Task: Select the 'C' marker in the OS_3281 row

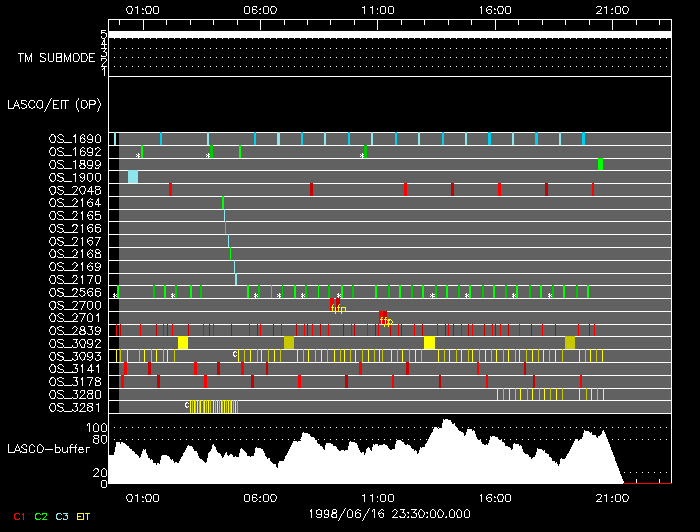Action: [187, 405]
